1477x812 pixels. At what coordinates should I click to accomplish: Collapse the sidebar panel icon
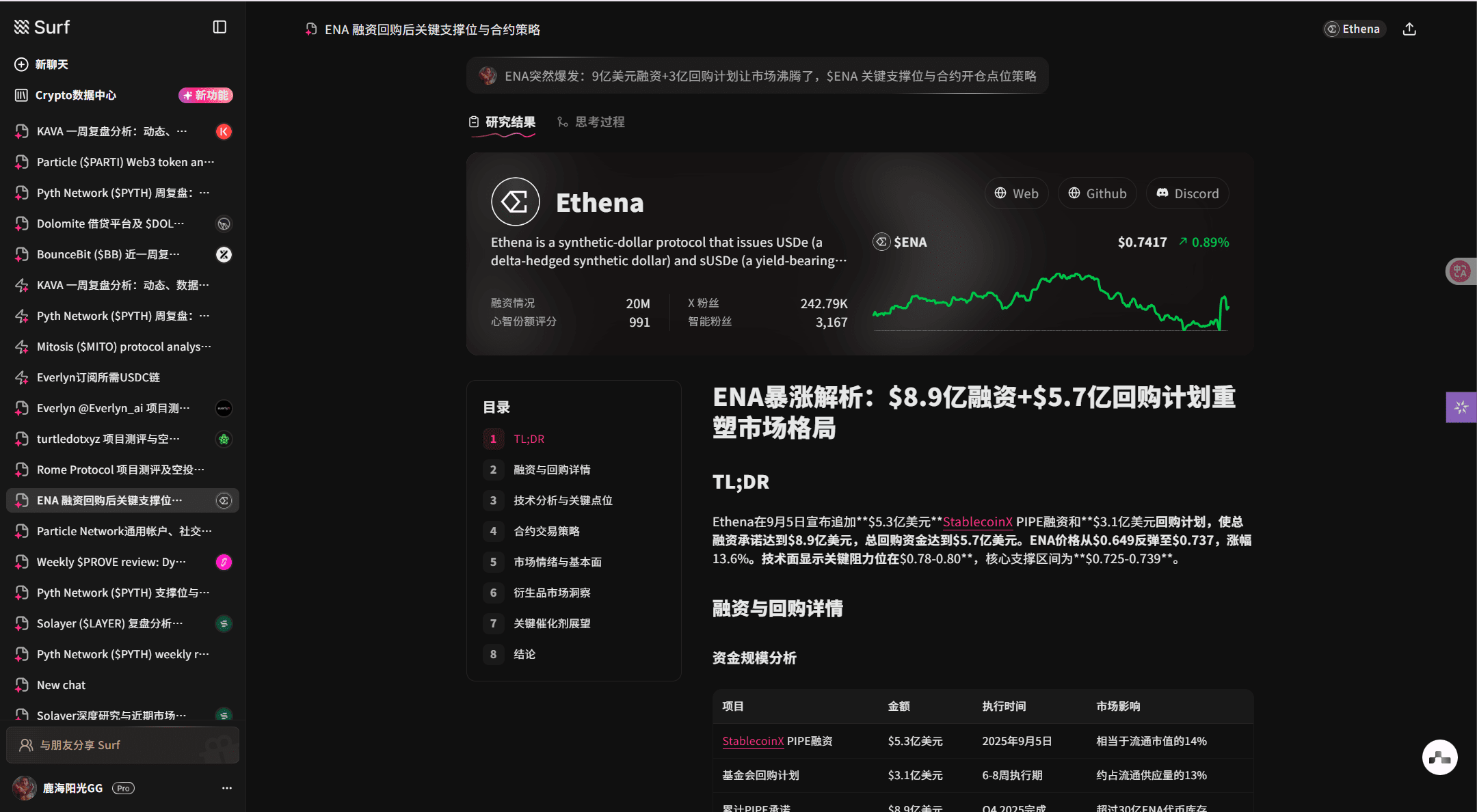[x=219, y=27]
